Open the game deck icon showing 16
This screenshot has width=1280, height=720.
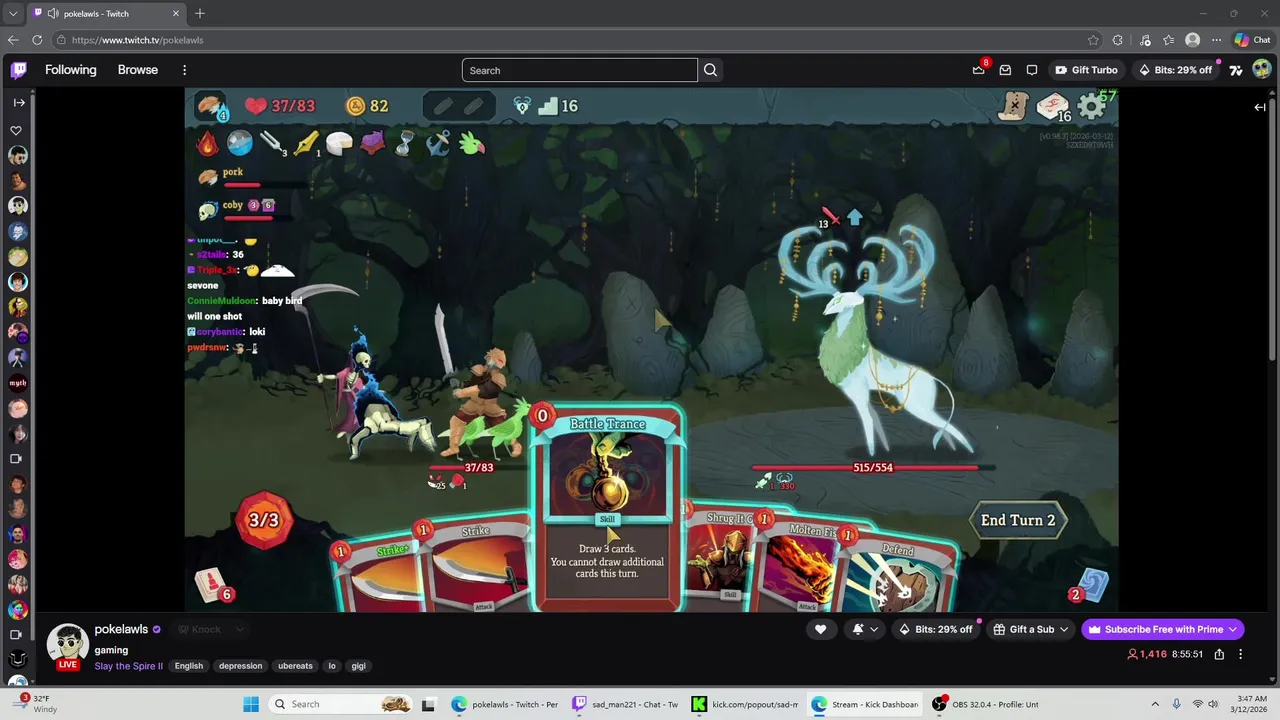tap(1052, 107)
